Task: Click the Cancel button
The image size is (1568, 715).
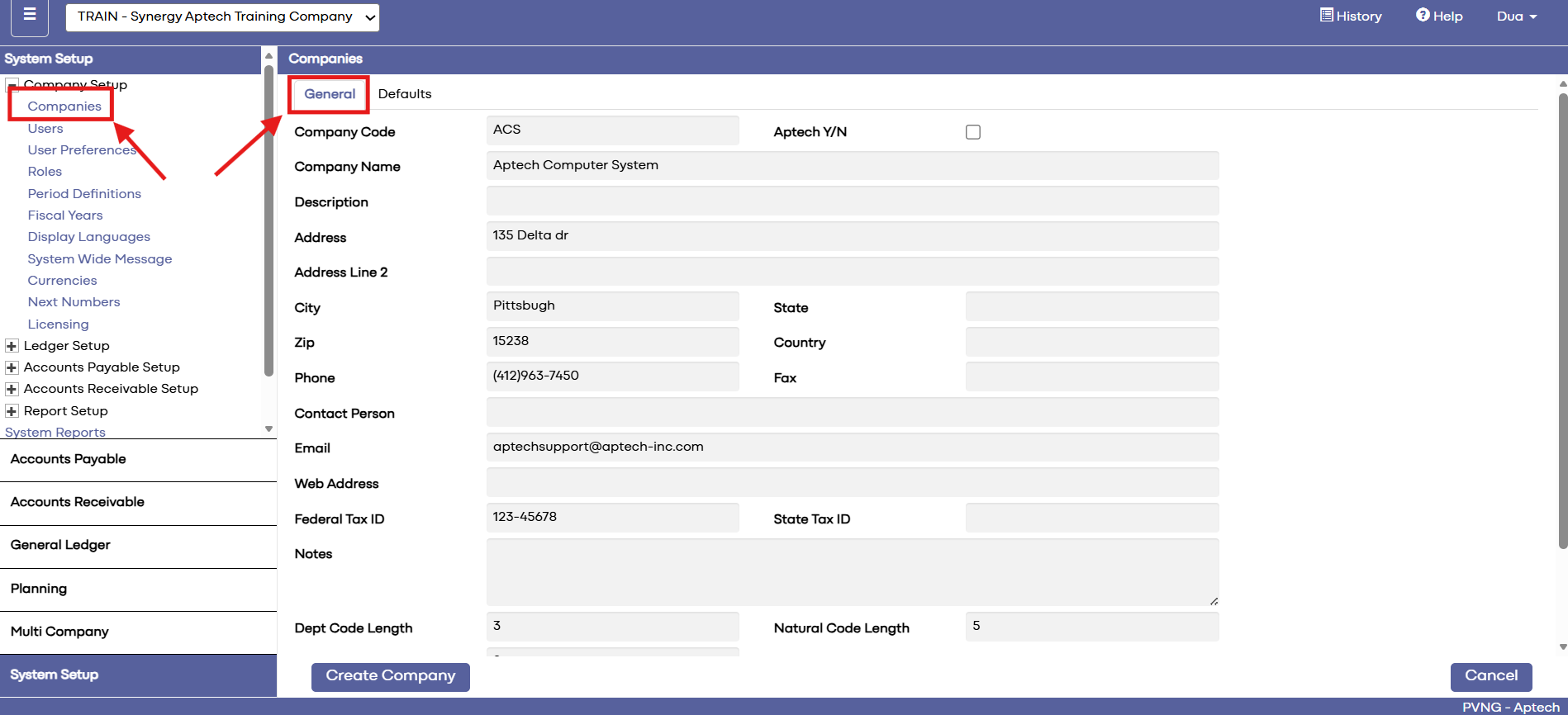Action: click(x=1491, y=676)
